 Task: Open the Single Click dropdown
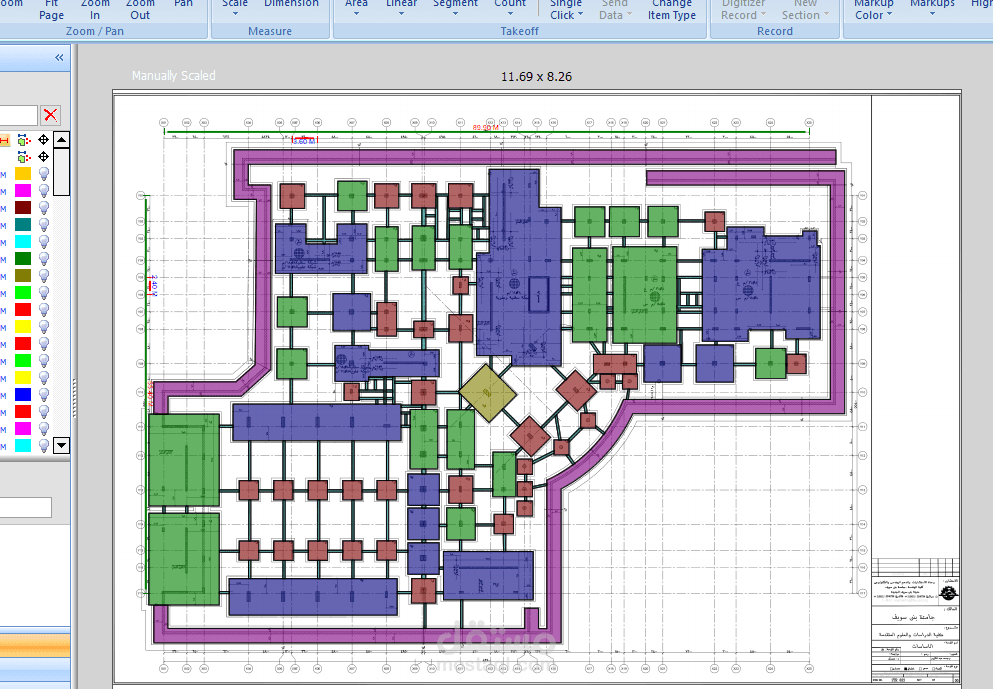point(566,9)
